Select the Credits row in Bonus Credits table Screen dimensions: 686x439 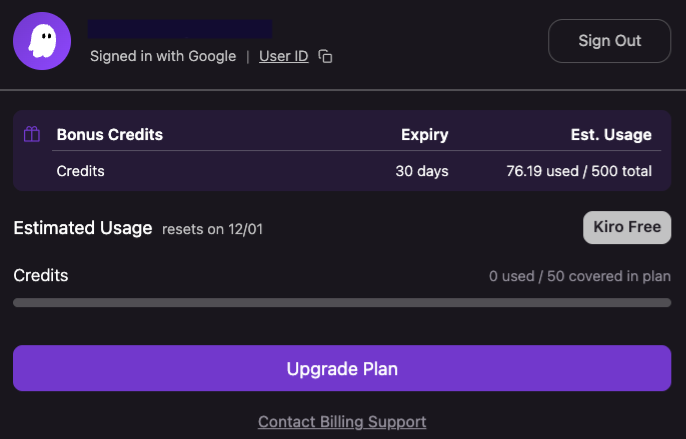81,171
